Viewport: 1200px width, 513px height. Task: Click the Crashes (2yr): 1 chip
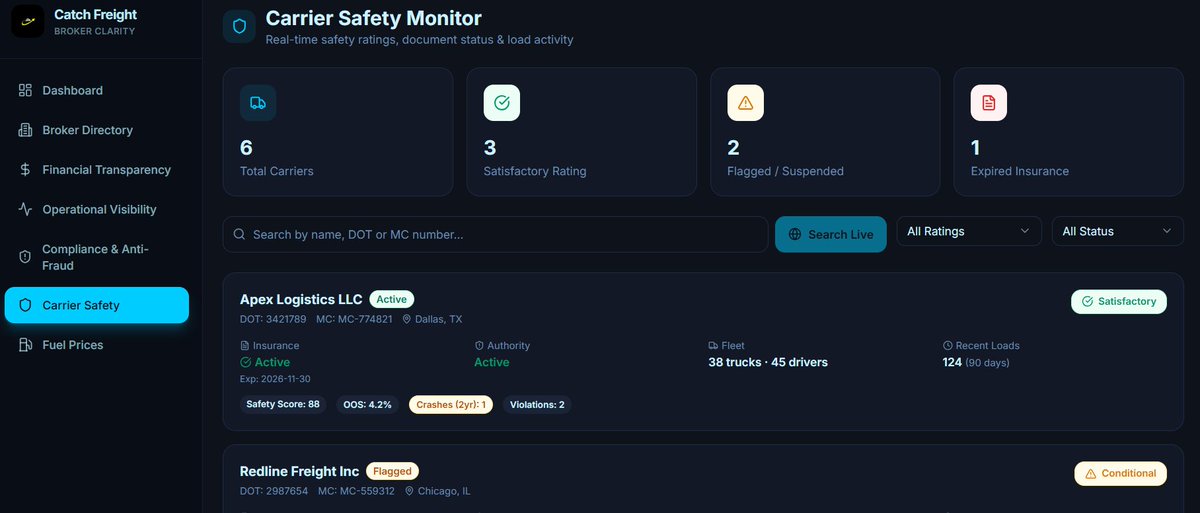(x=451, y=405)
